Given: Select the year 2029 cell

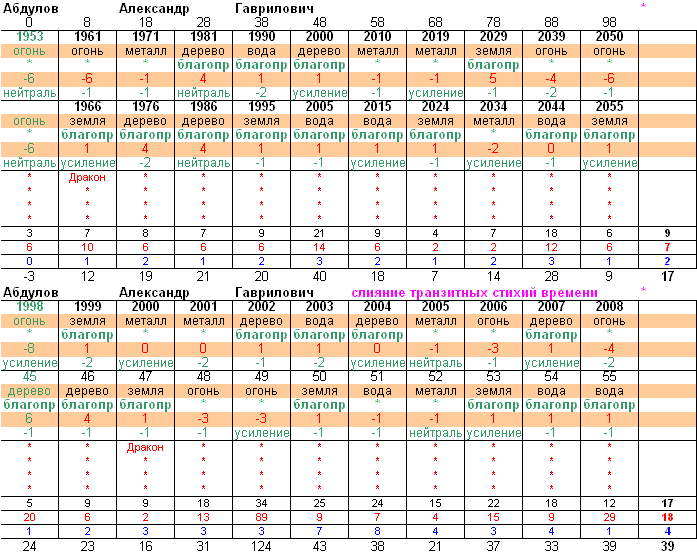Looking at the screenshot, I should (x=493, y=36).
